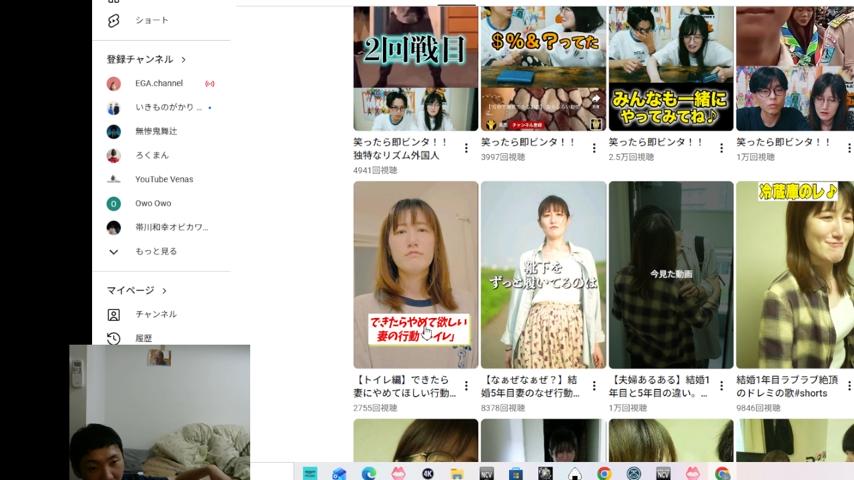Click the title 【夫婦あるある】結婚1年目と5年目の違い
Viewport: 854px width, 480px height.
pyautogui.click(x=659, y=386)
